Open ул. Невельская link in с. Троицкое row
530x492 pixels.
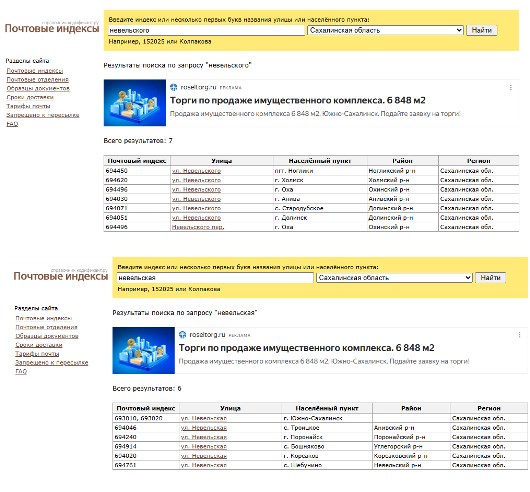(x=204, y=428)
